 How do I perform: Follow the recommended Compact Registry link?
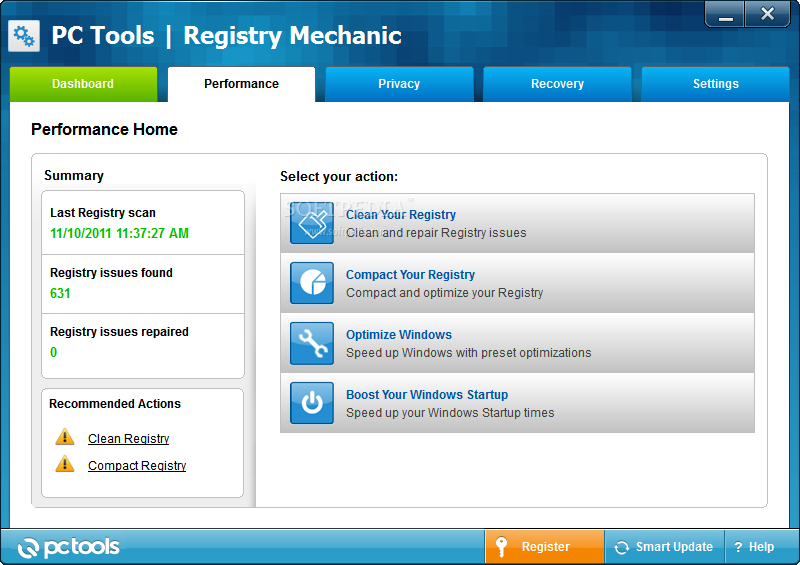(x=137, y=465)
